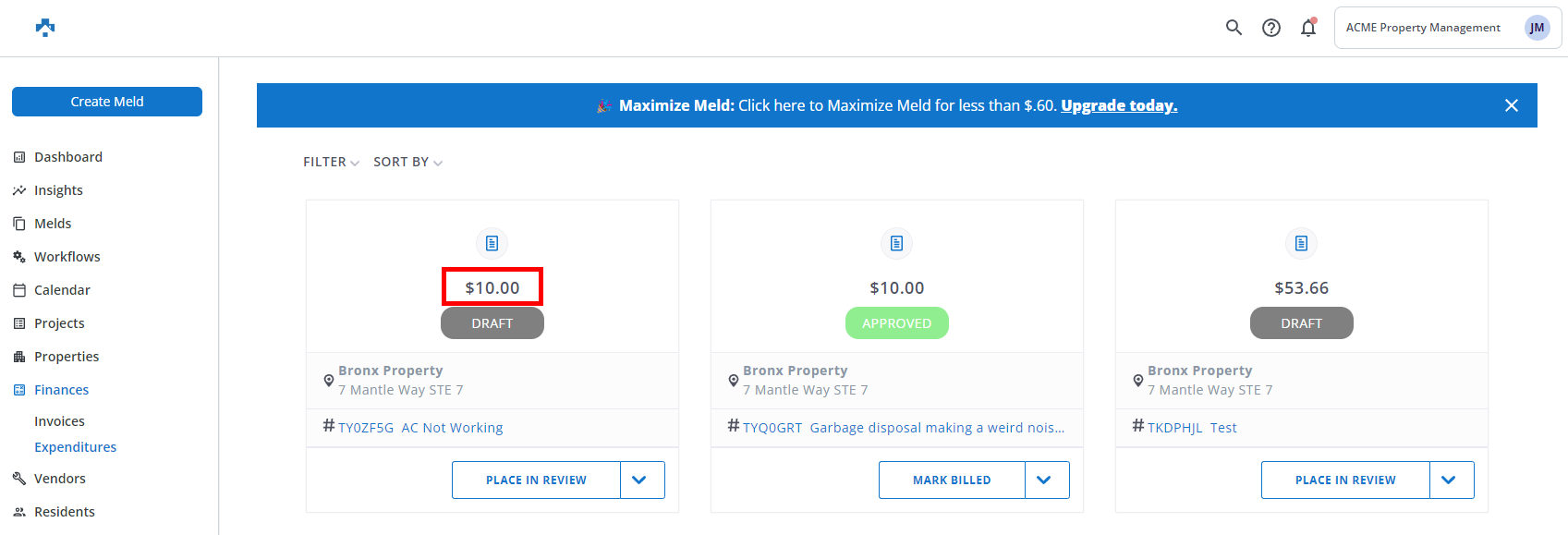This screenshot has width=1568, height=535.
Task: Click the Upgrade today link
Action: (x=1119, y=105)
